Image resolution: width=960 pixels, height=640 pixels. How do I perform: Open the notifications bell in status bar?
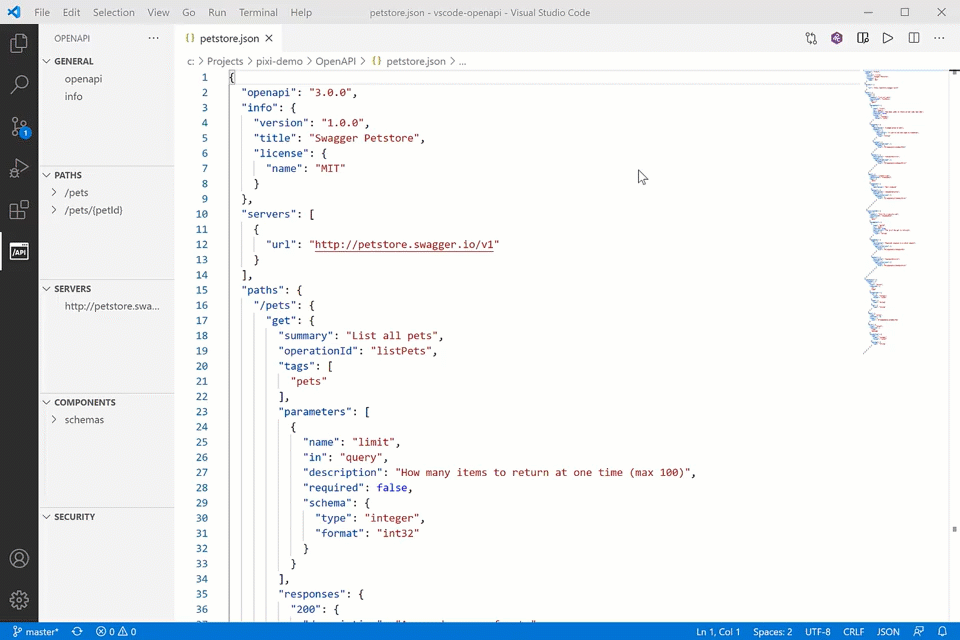[942, 631]
